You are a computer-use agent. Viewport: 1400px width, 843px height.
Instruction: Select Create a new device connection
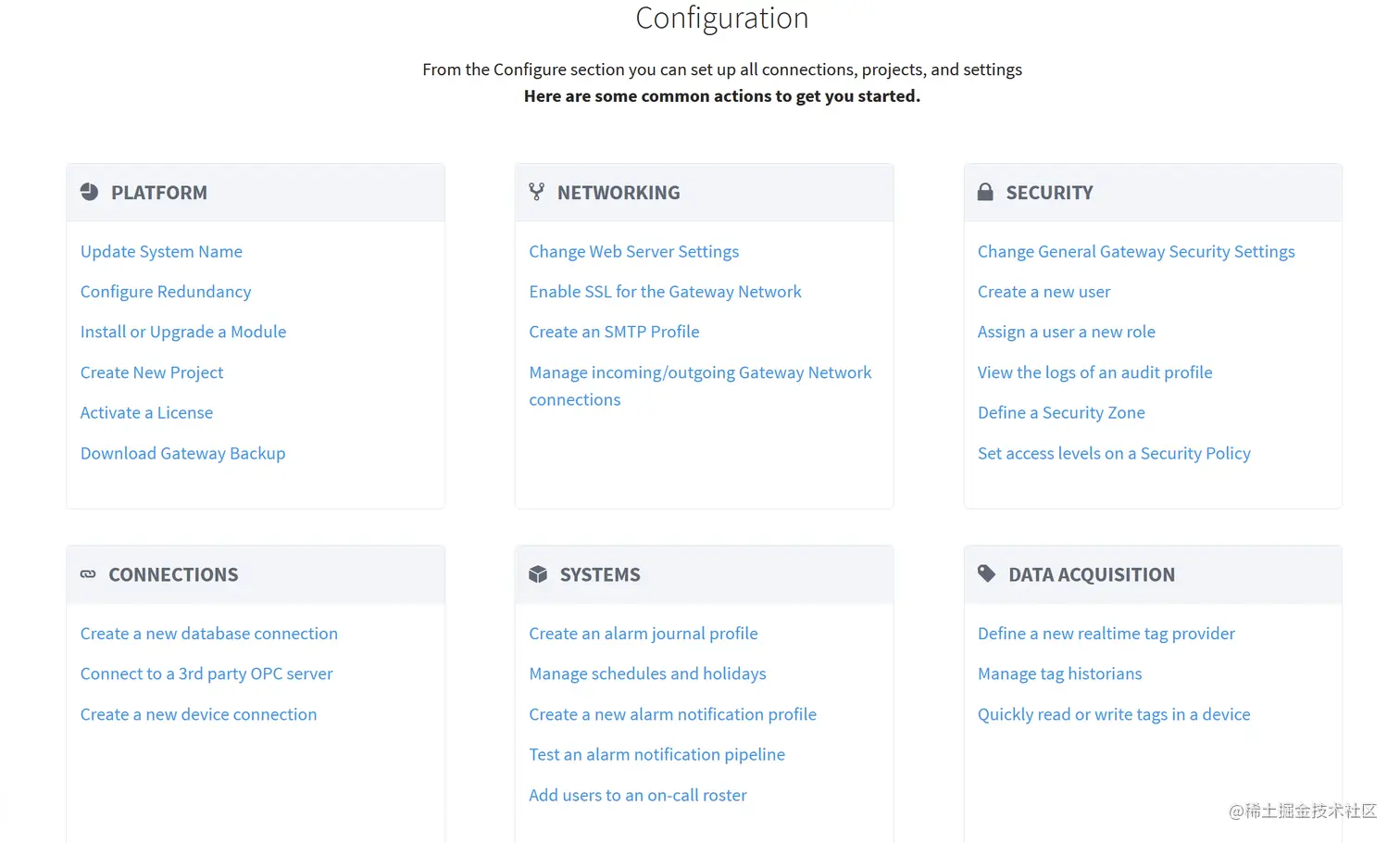tap(198, 714)
